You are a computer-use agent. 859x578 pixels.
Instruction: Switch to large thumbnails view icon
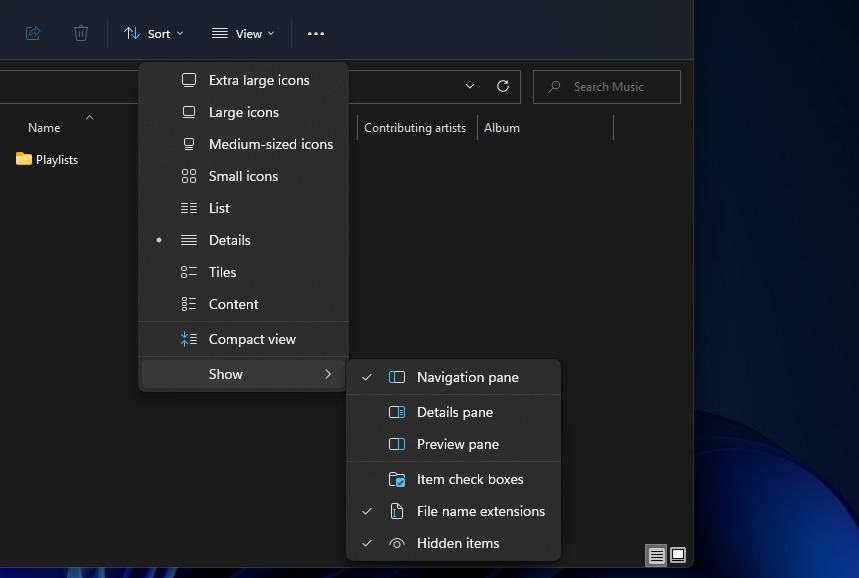tap(678, 555)
